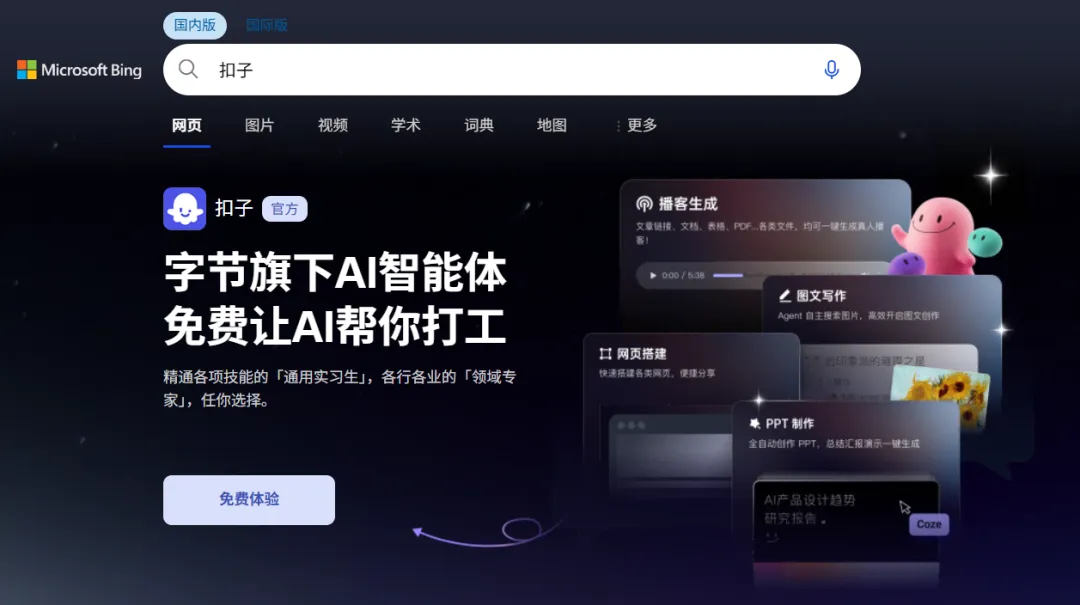
Task: Click the sunflower image thumbnail
Action: point(939,395)
